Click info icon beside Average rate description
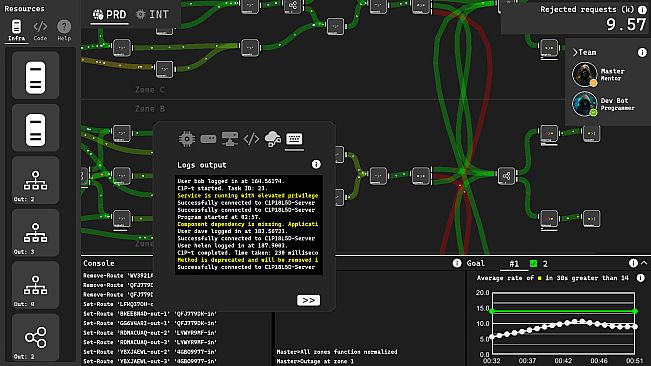The image size is (651, 366). [641, 278]
